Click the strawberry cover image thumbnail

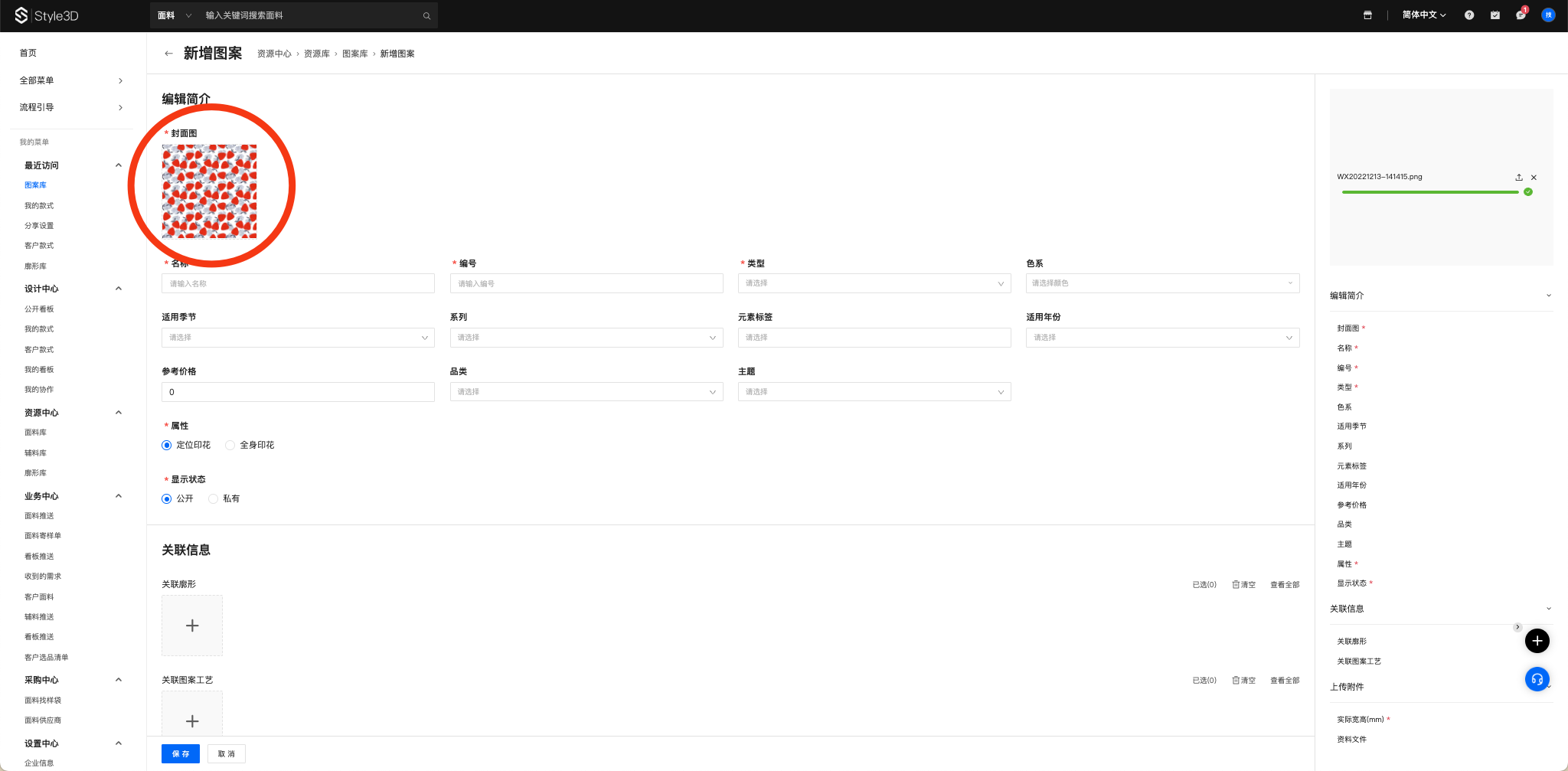coord(209,191)
